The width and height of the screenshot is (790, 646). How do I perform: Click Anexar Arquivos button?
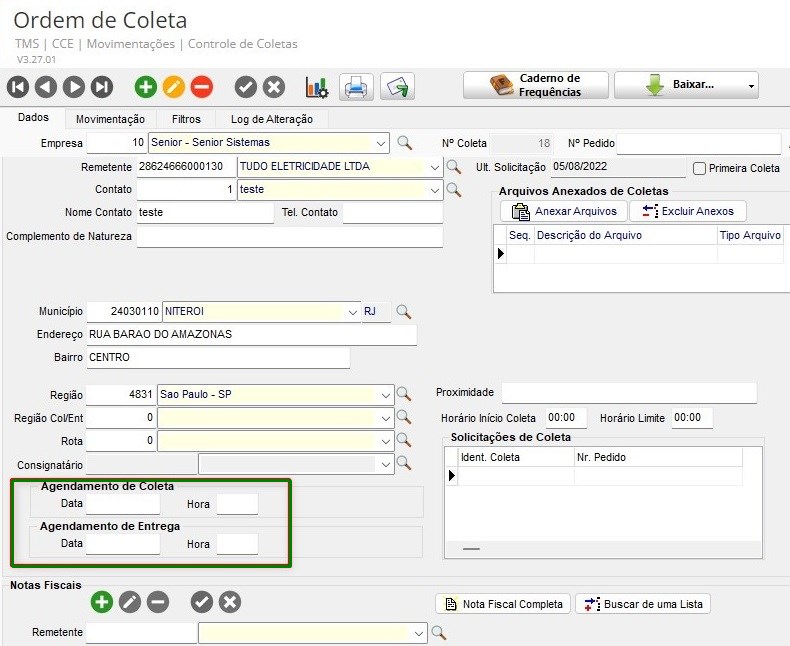[564, 211]
